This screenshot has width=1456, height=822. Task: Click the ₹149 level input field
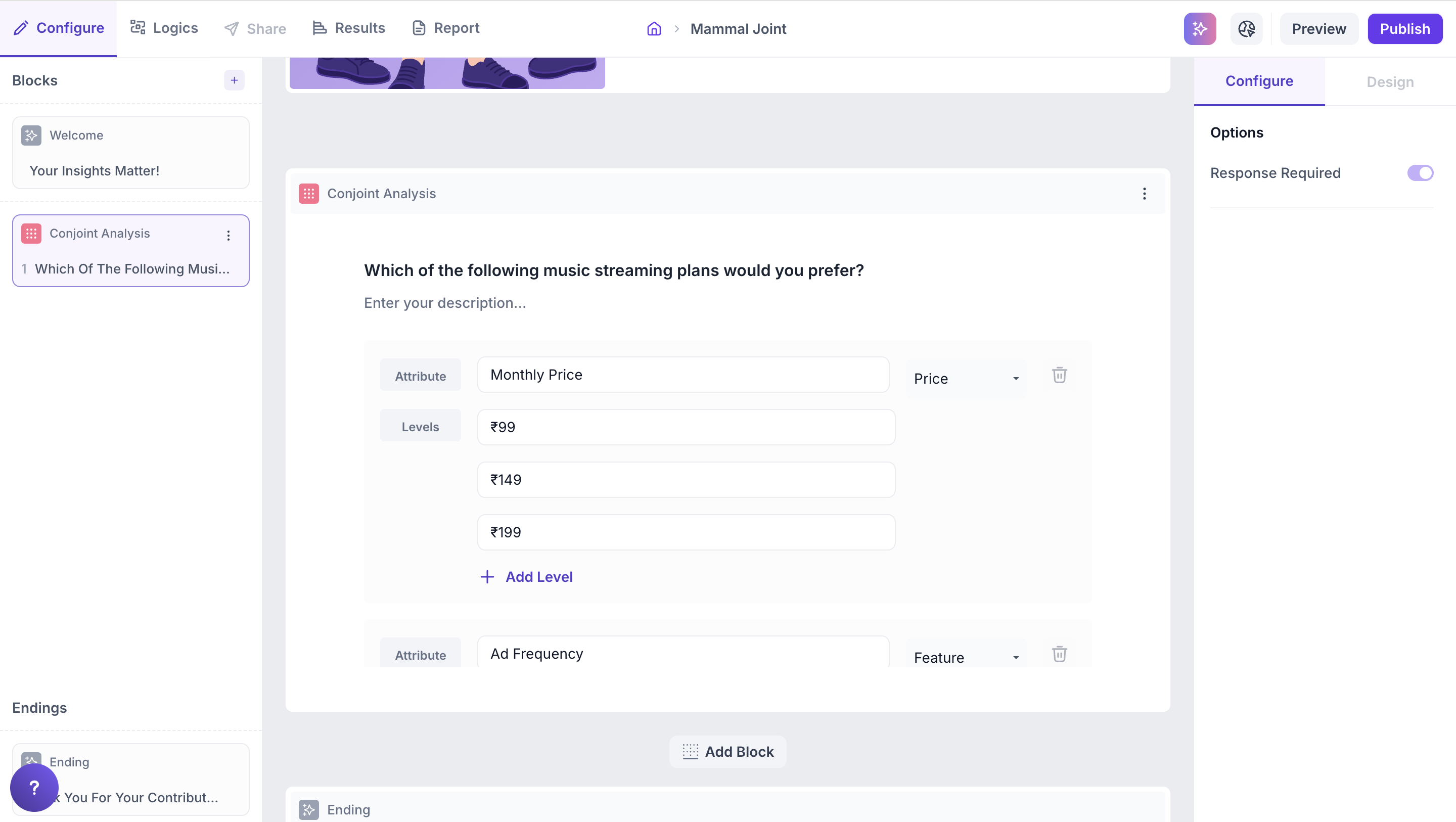click(x=686, y=479)
